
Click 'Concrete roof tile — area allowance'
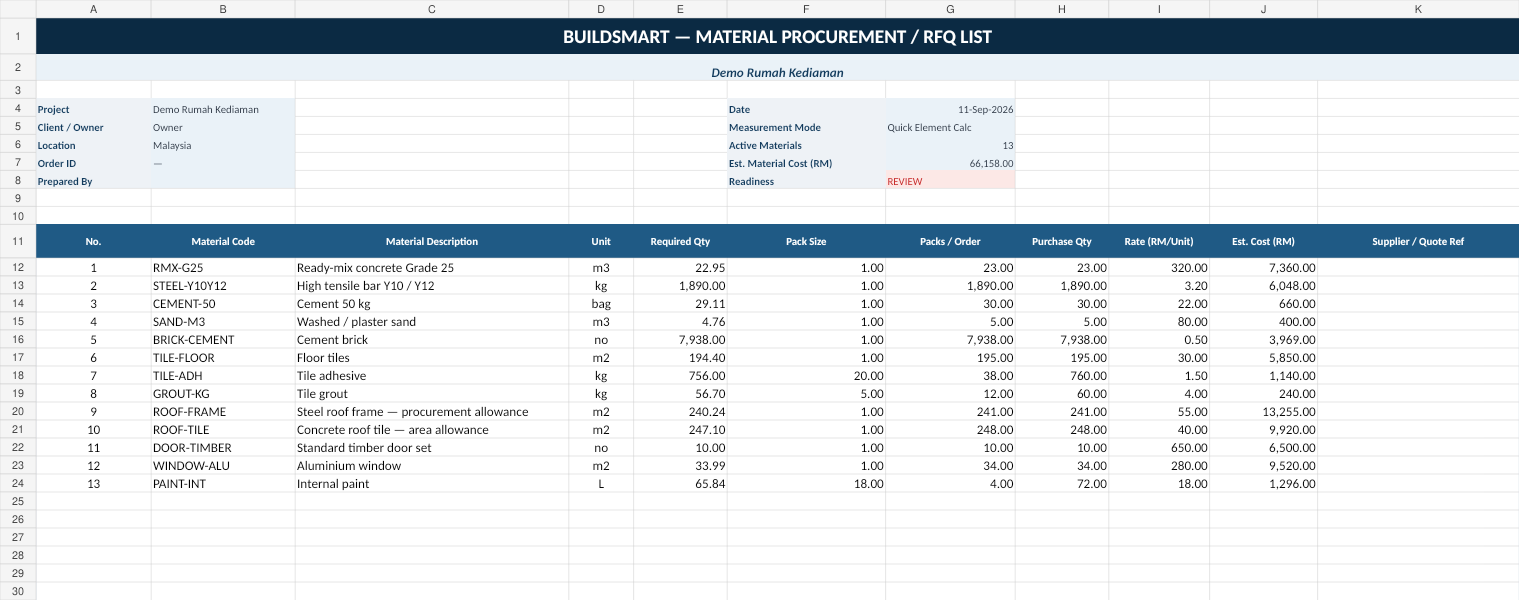tap(432, 430)
